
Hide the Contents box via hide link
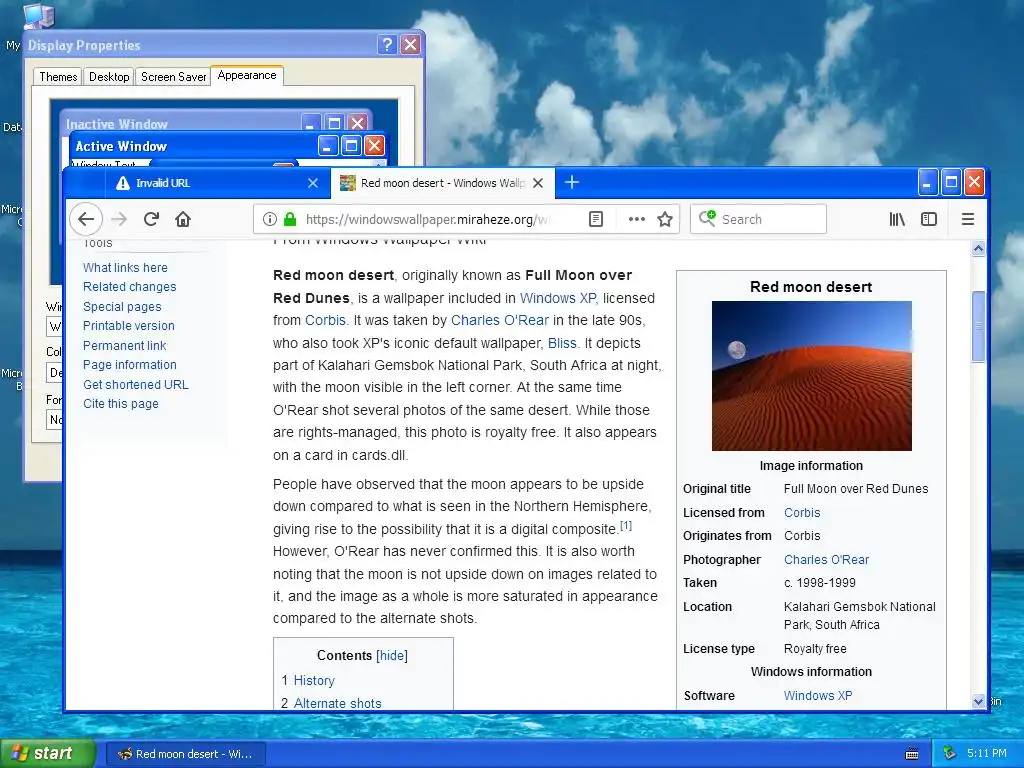[x=392, y=655]
